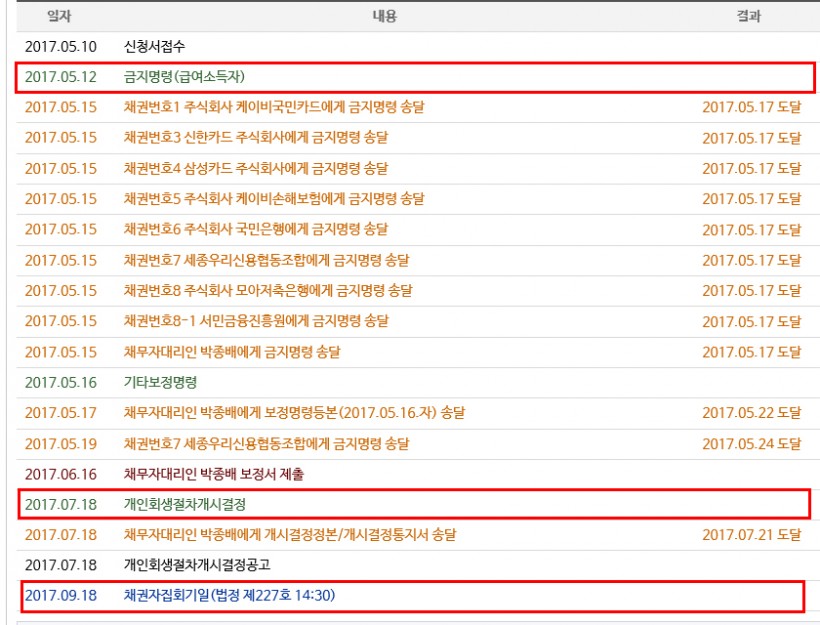Select the 기타보정명령 entry
Screen dimensions: 820x625
[x=160, y=382]
